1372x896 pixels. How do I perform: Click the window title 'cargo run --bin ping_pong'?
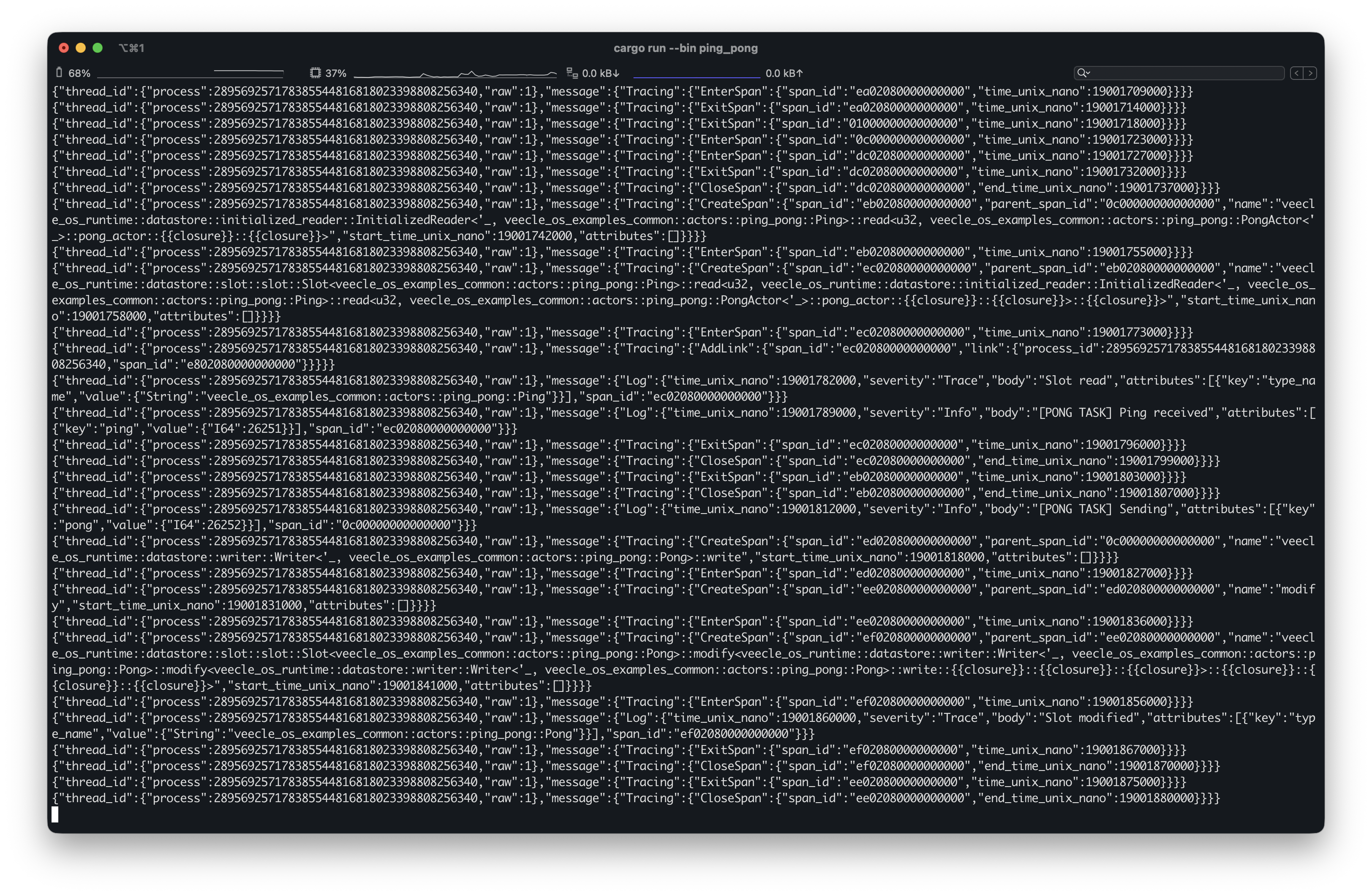coord(686,48)
